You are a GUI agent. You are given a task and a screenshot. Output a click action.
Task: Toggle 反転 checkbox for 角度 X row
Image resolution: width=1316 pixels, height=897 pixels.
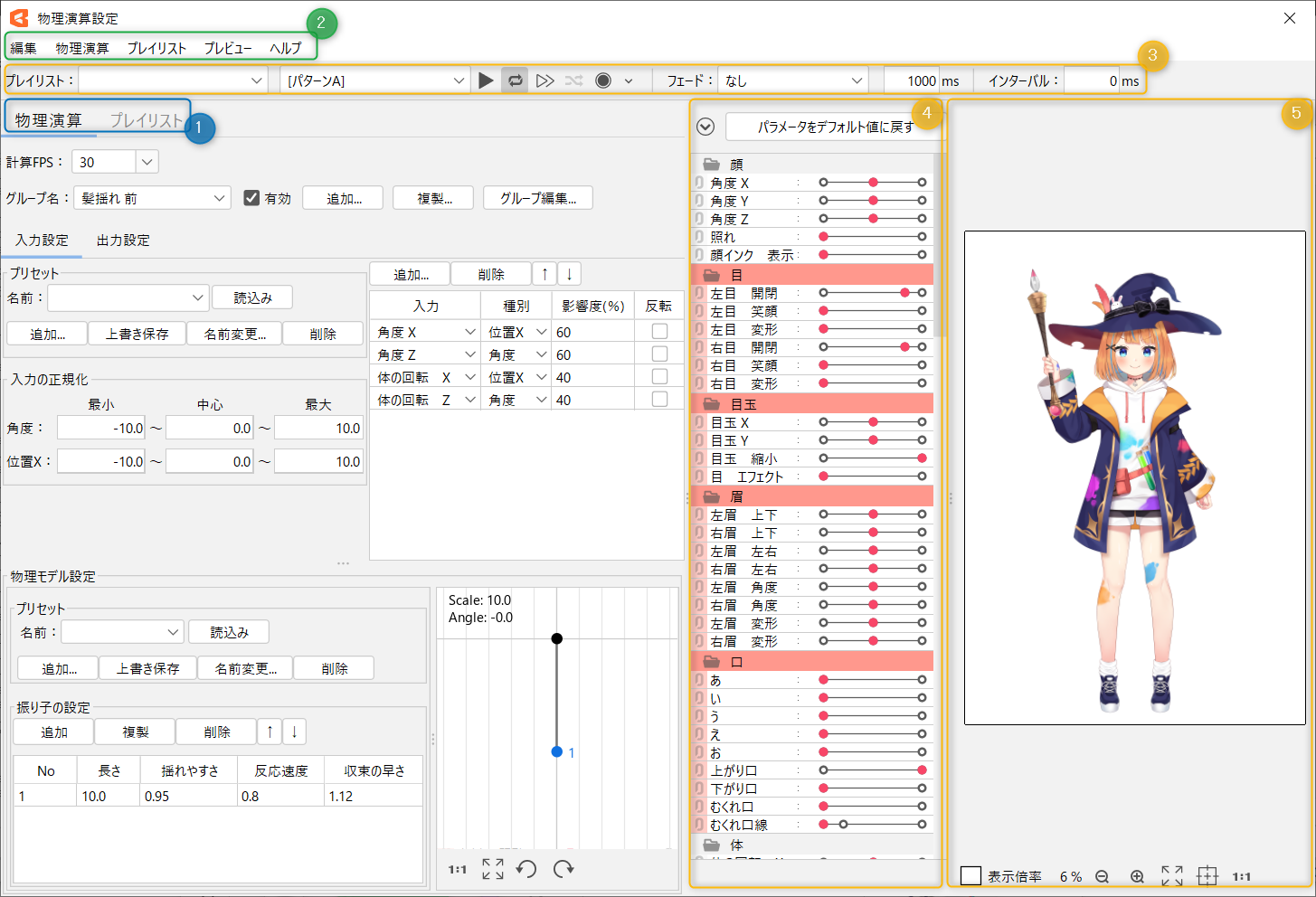tap(659, 332)
